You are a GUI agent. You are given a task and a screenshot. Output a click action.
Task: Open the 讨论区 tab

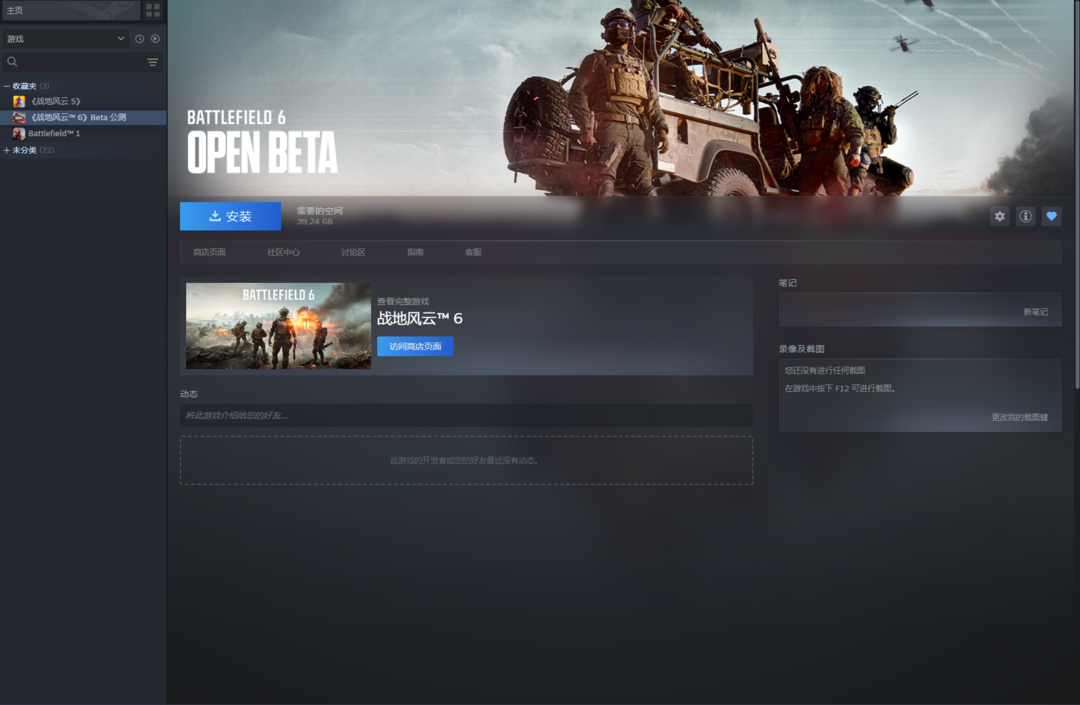tap(353, 252)
